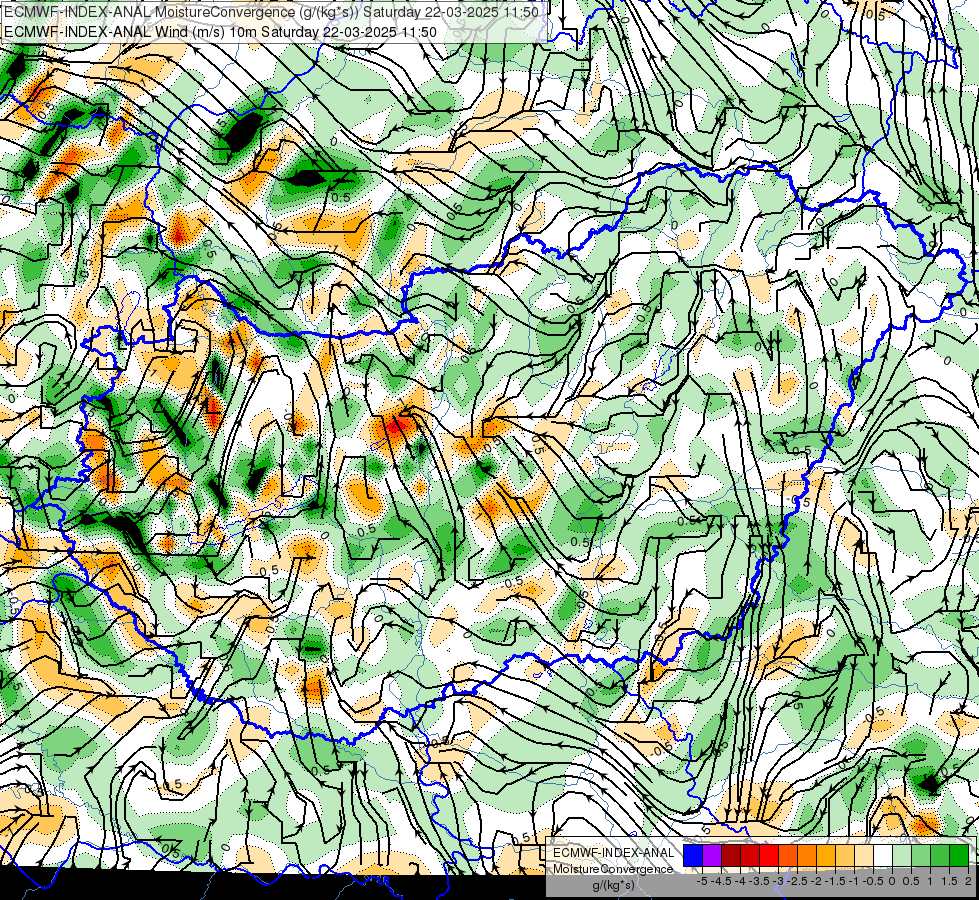Click the purple legend swatch

tap(712, 855)
